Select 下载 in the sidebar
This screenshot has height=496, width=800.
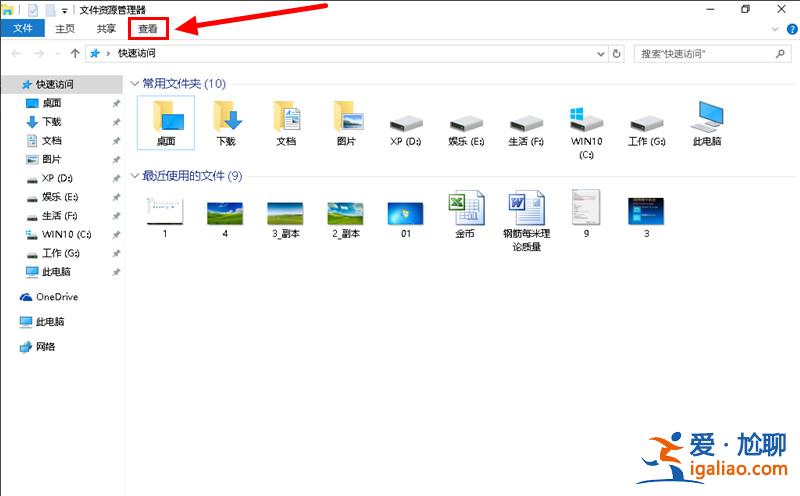coord(52,121)
